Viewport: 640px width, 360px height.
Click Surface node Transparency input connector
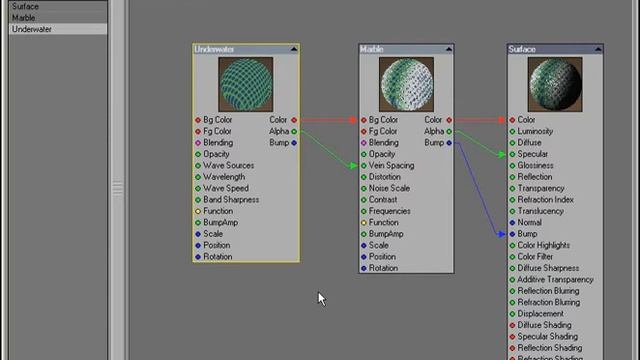click(512, 189)
